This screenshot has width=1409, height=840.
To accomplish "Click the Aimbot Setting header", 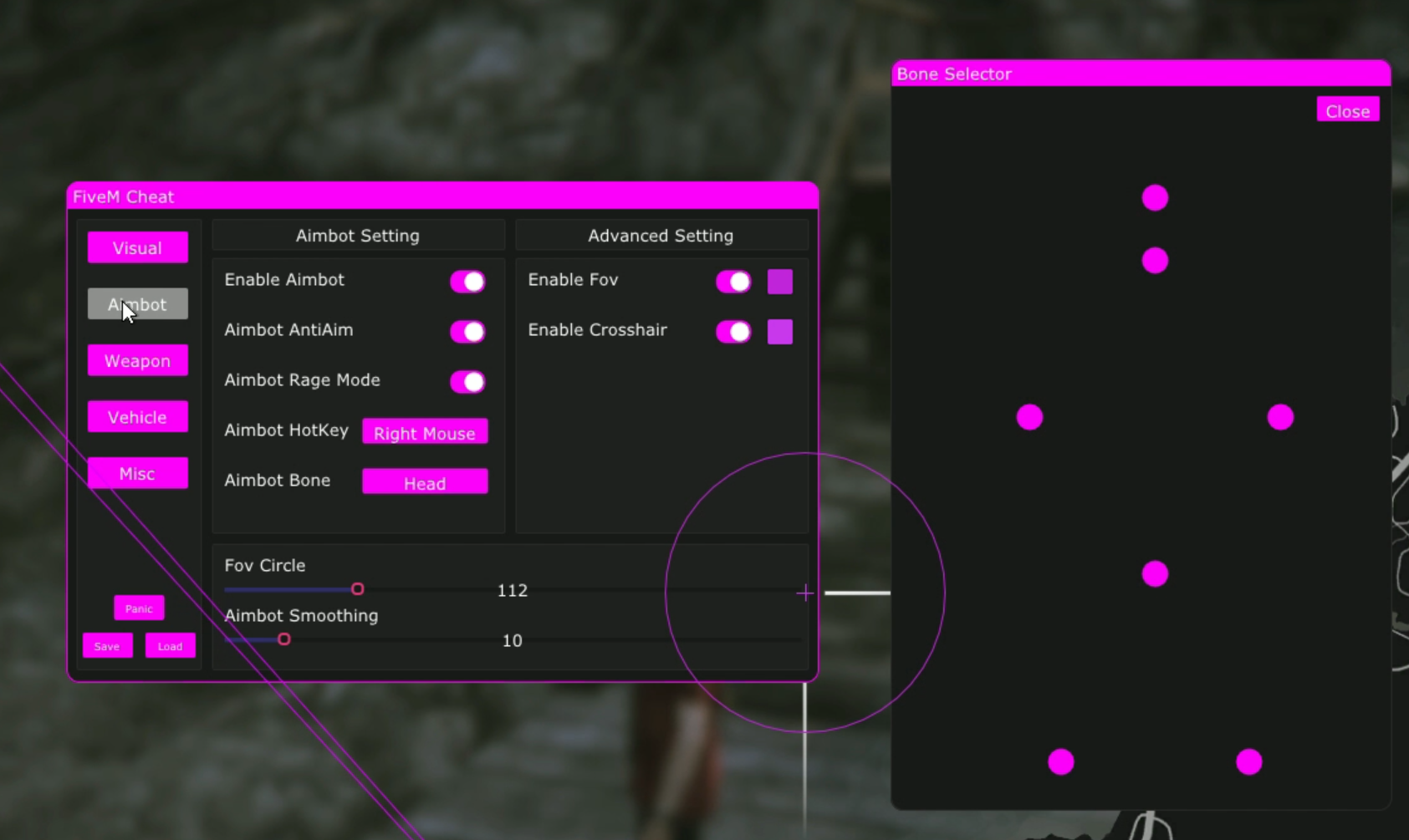I will click(x=358, y=236).
